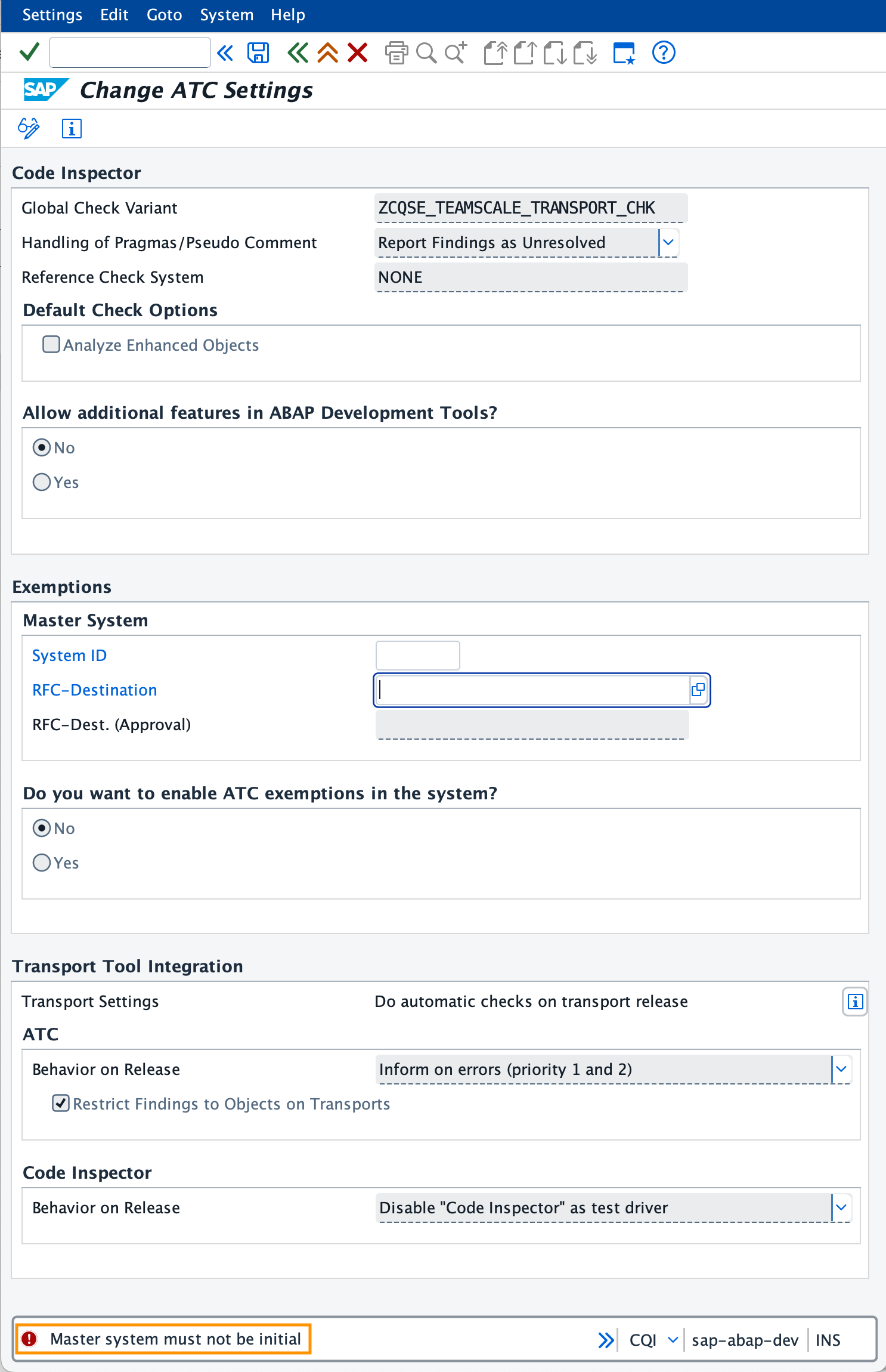The image size is (886, 1372).
Task: Open Help with the question mark icon
Action: coord(663,53)
